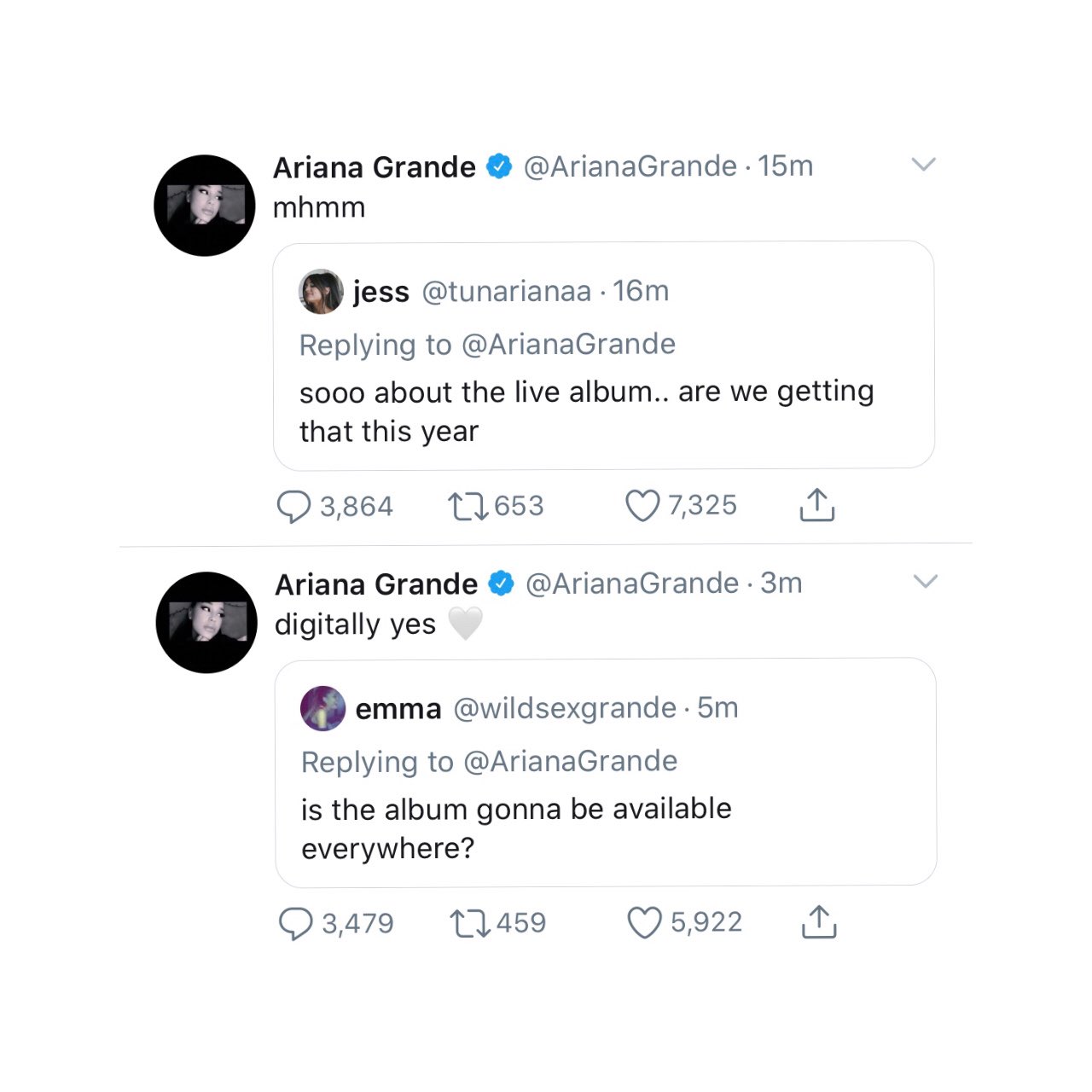Open Ariana Grande avatar on first tweet
This screenshot has height=1092, width=1092.
click(x=205, y=206)
